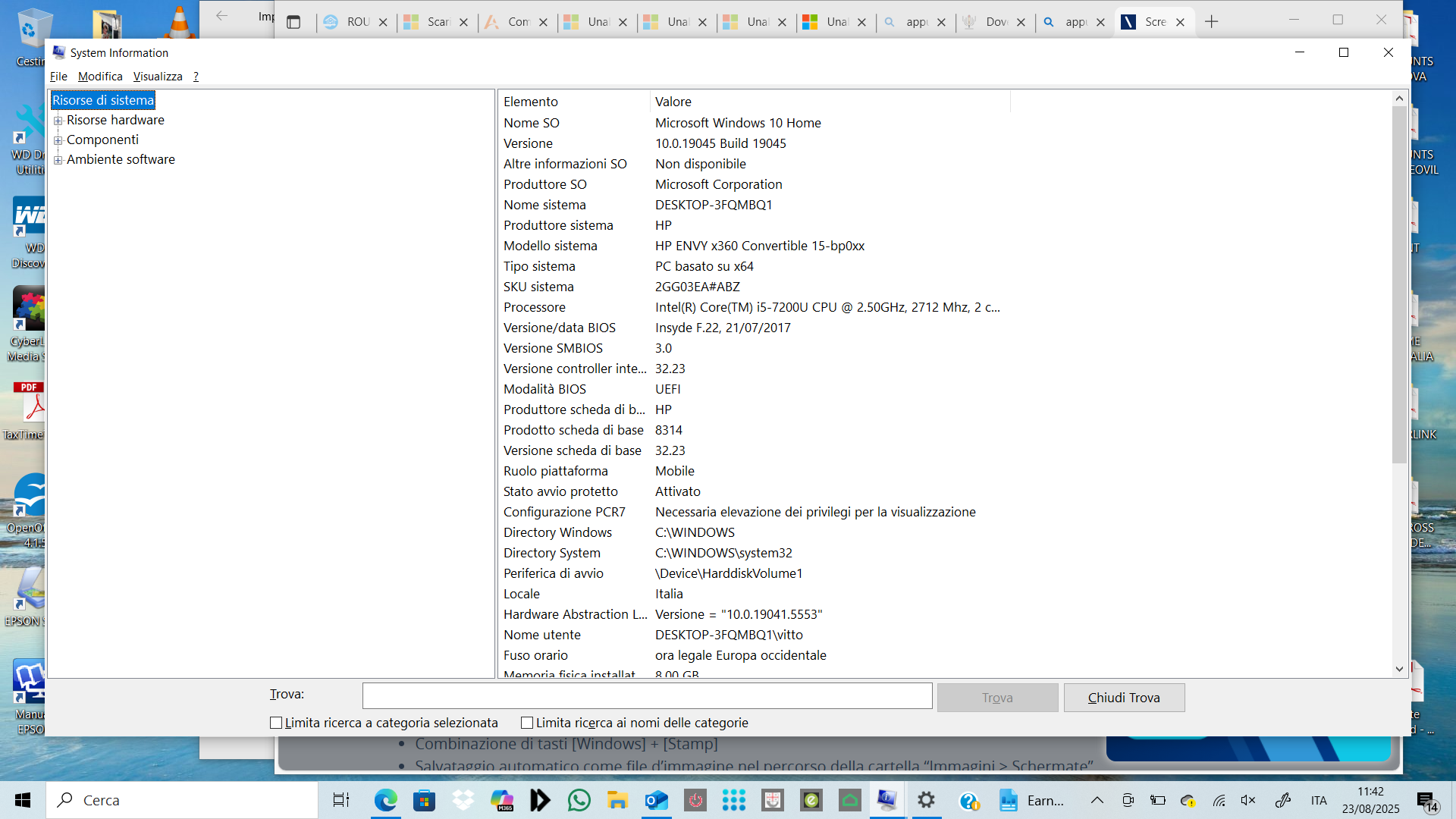This screenshot has height=819, width=1456.
Task: Select the Modalità BIOS row
Action: [755, 389]
